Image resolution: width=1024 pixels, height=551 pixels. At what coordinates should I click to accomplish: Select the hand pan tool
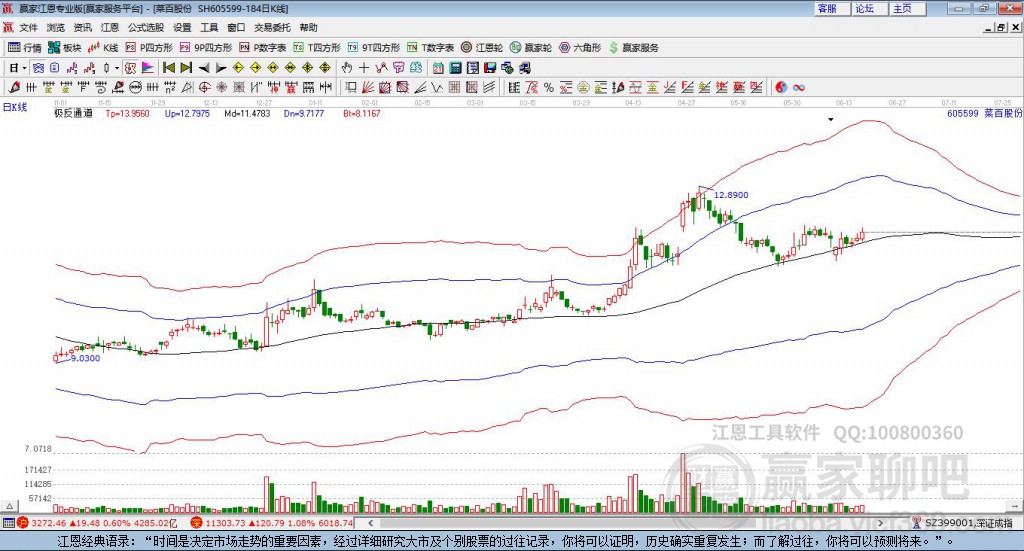pos(346,68)
